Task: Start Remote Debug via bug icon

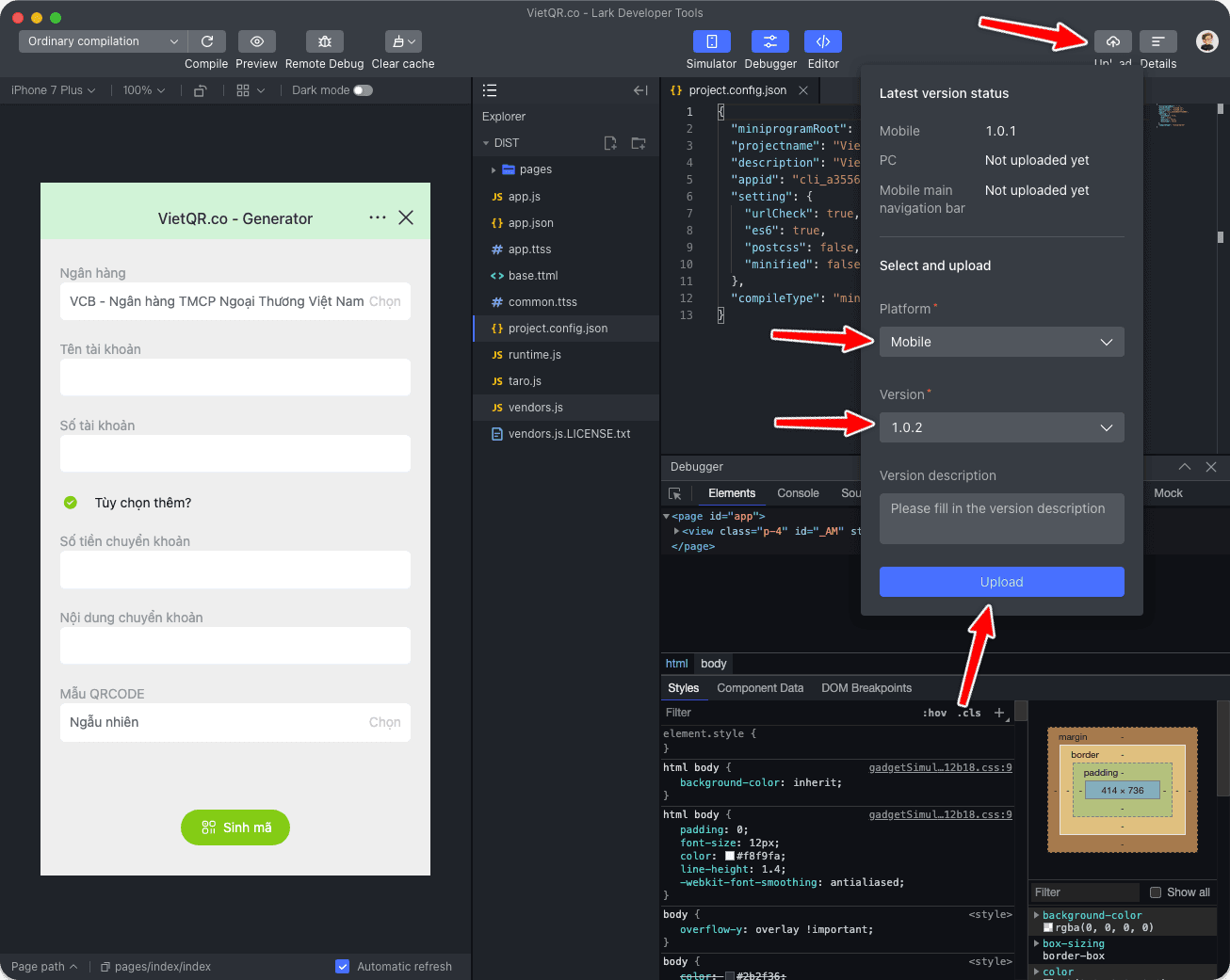Action: [324, 41]
